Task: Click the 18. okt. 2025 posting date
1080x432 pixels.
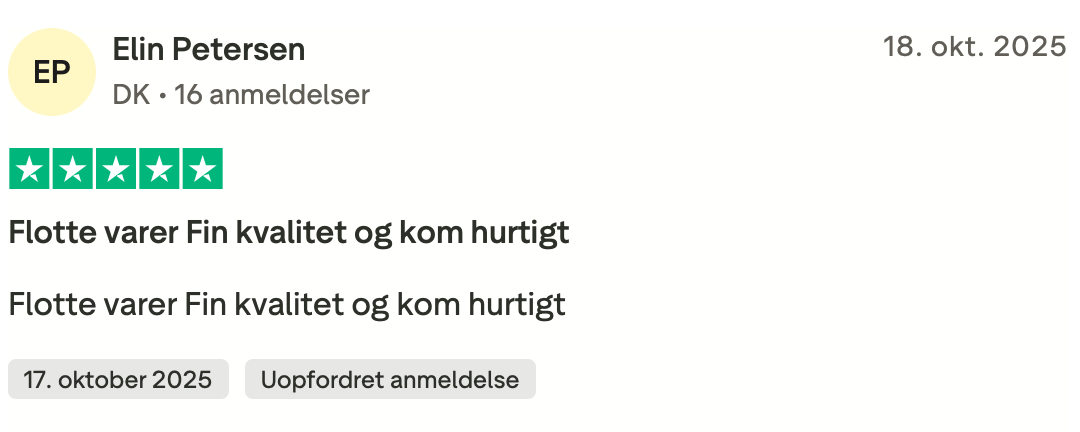Action: pos(974,47)
